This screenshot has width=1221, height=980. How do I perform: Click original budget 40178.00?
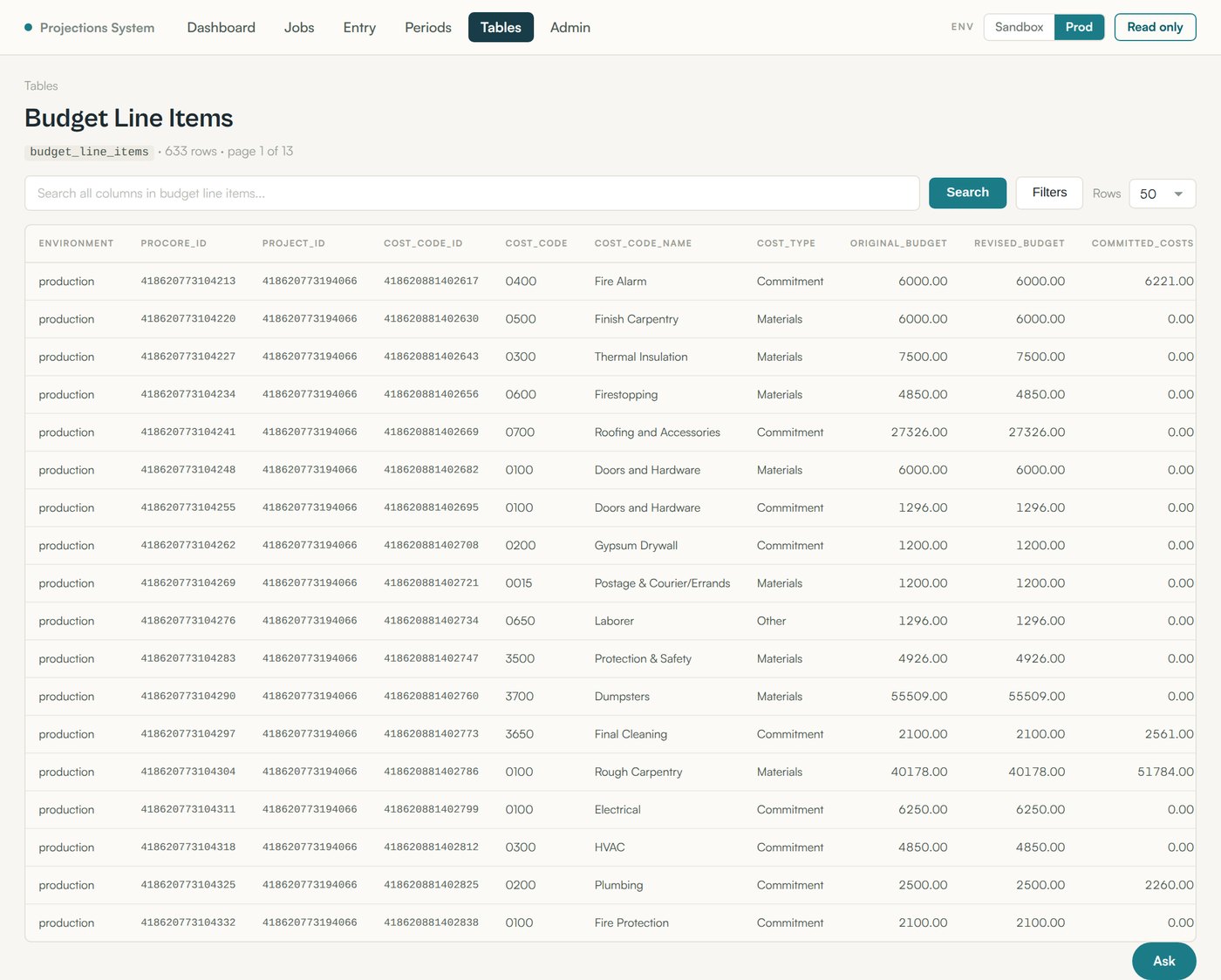click(x=919, y=772)
